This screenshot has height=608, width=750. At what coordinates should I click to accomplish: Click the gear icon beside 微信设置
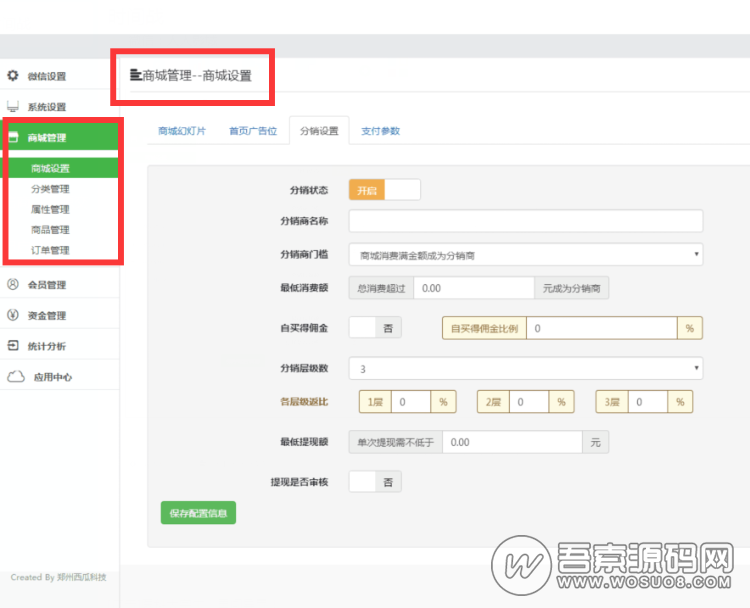click(13, 76)
